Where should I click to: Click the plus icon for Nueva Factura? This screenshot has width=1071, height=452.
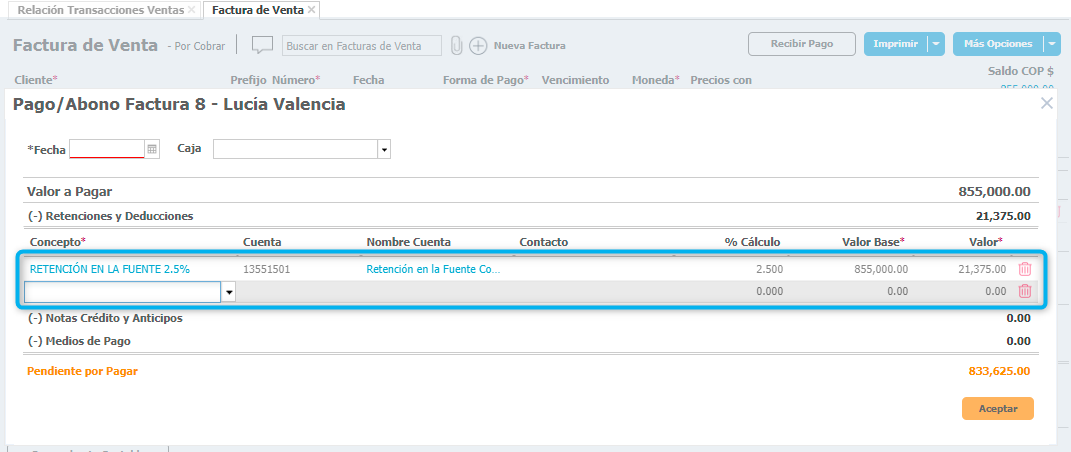click(x=478, y=45)
